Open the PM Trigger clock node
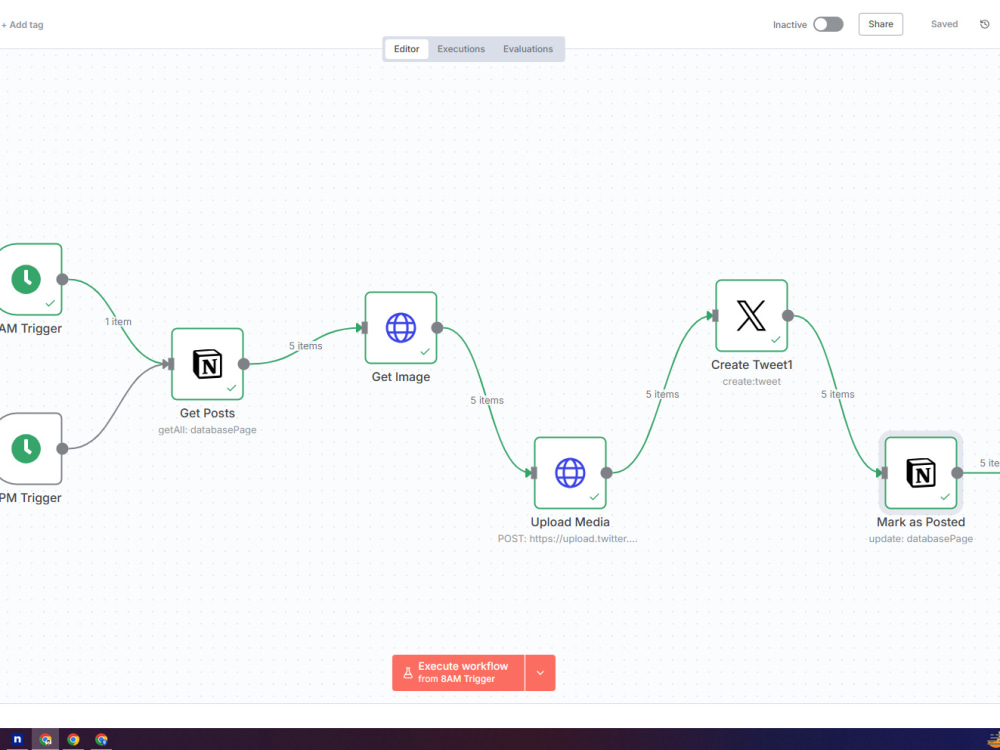Screen dimensions: 1000x750 pos(30,448)
